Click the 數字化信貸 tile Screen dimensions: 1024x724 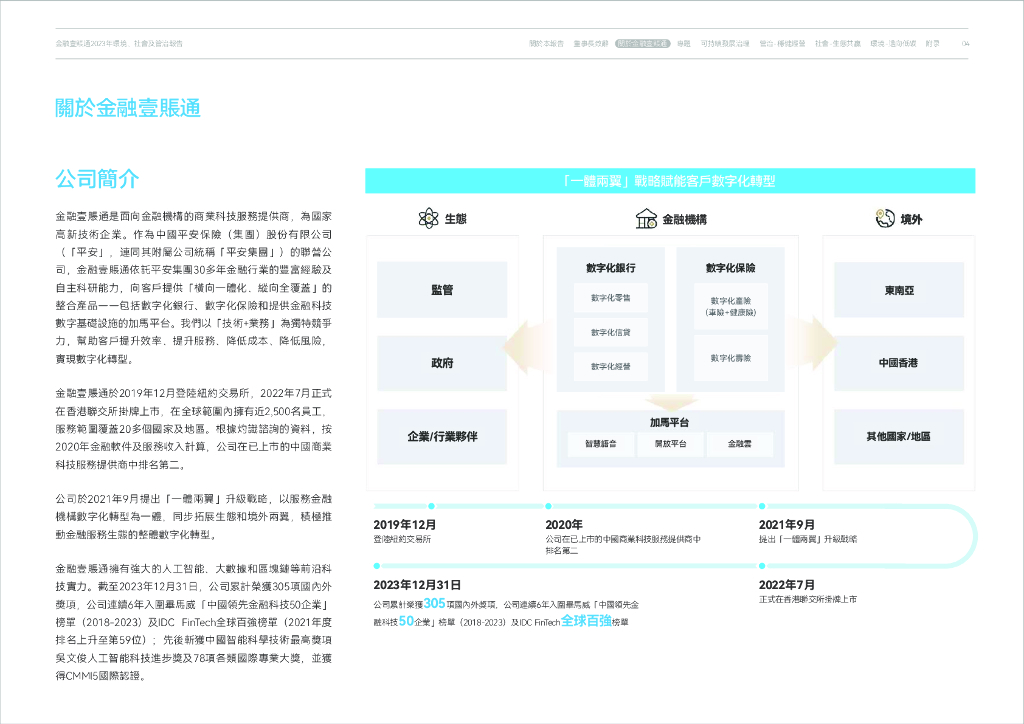tap(611, 332)
